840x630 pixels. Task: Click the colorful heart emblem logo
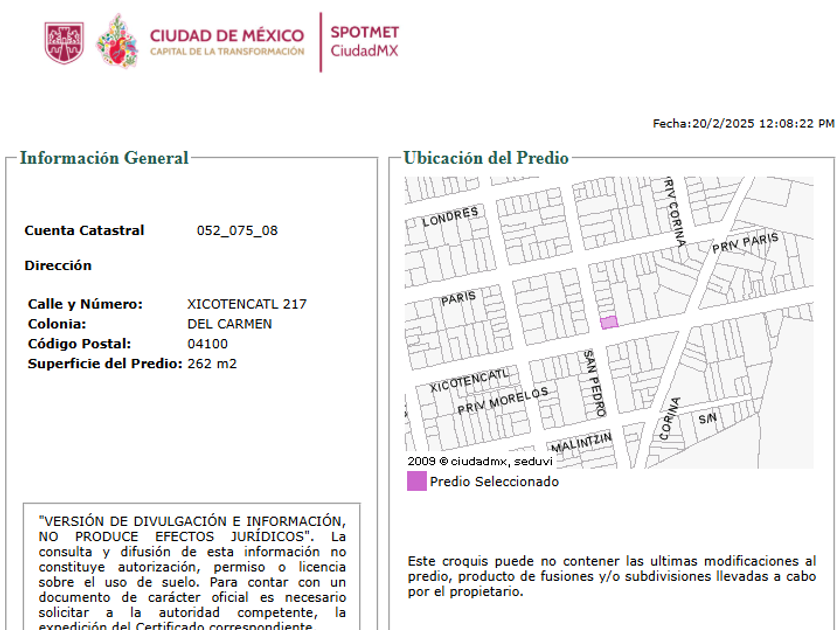click(117, 41)
